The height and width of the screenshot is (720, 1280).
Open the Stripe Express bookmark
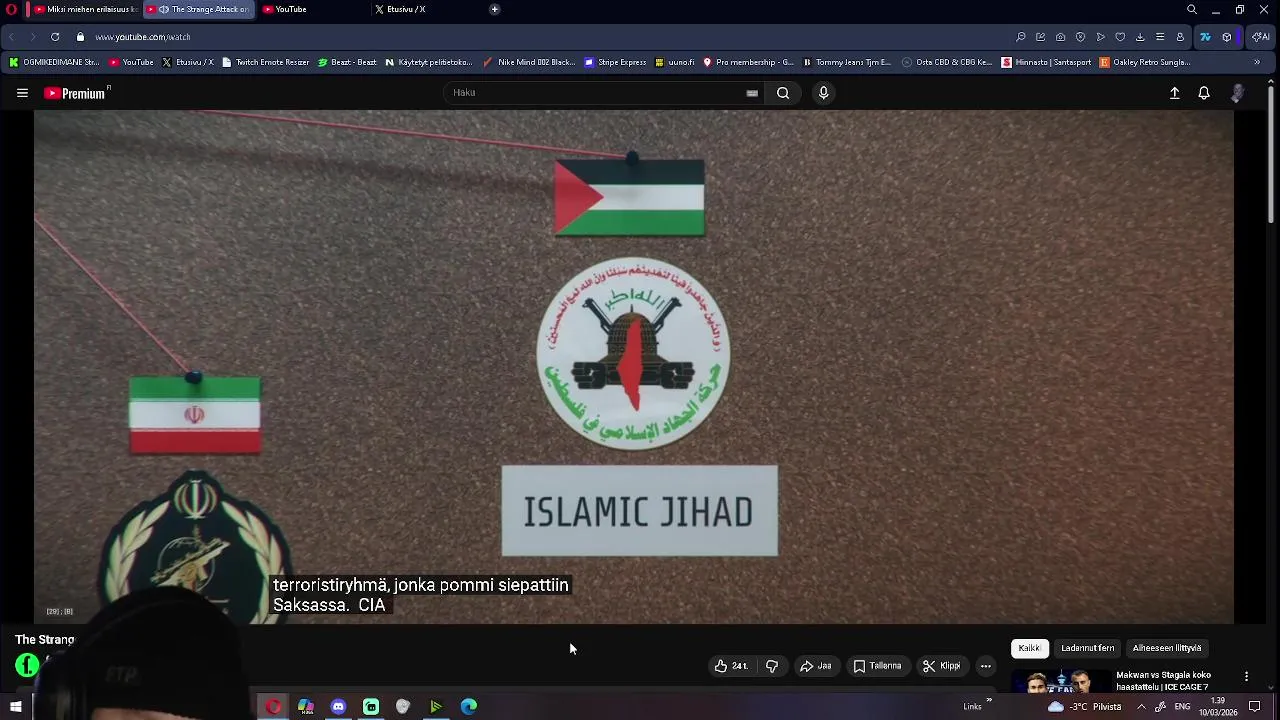[615, 62]
